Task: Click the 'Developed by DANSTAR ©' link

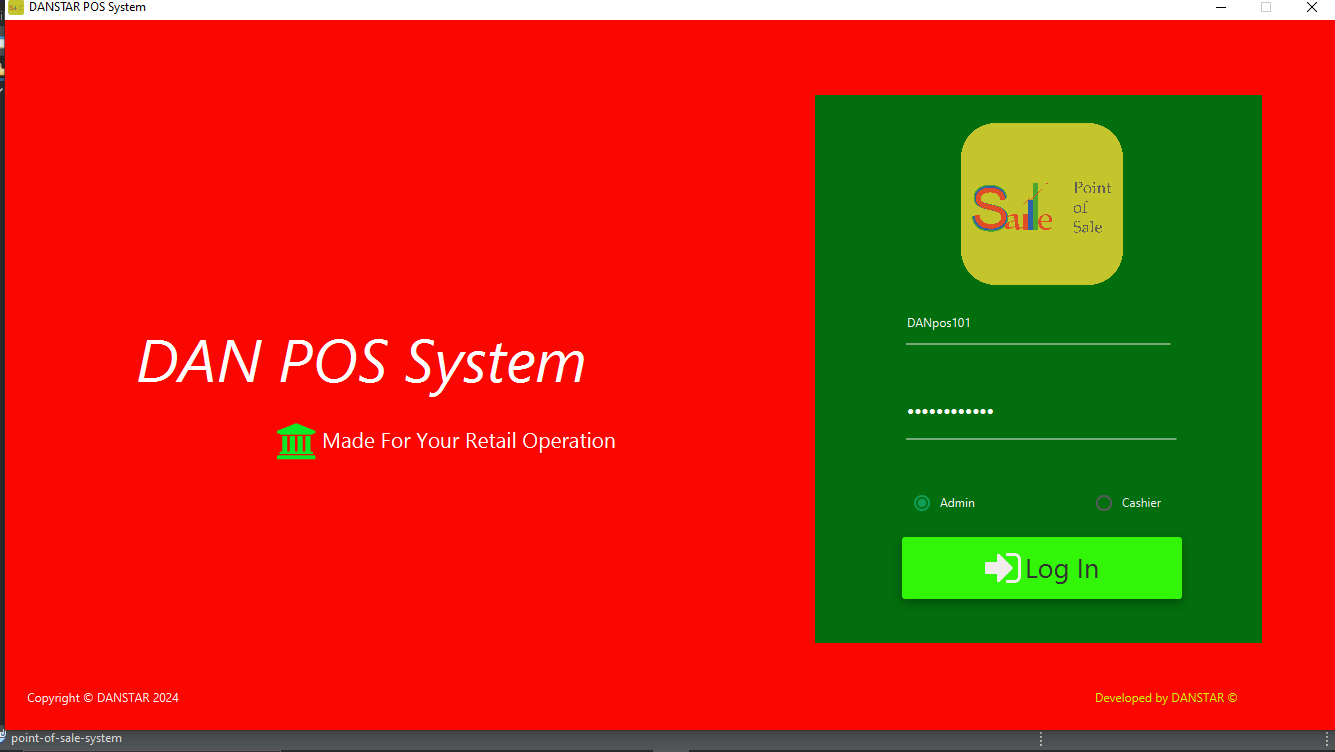Action: click(1164, 697)
